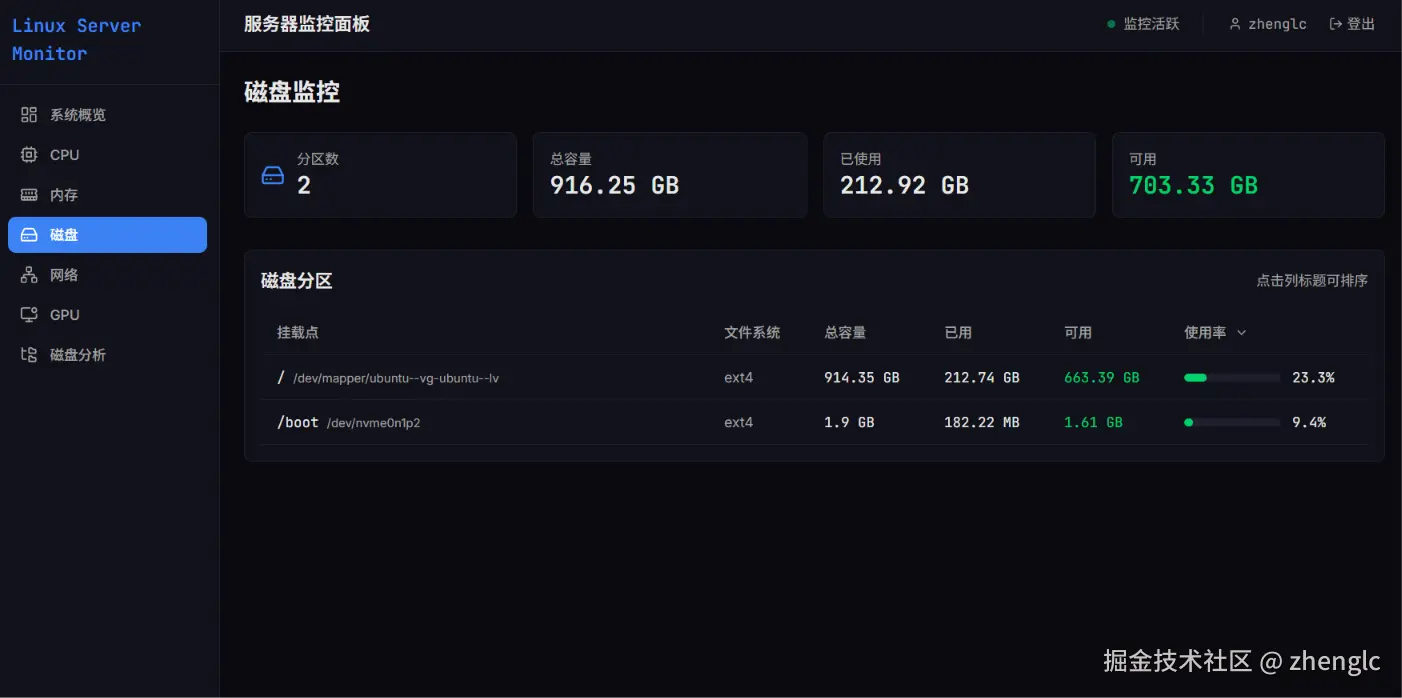Select the 磁盘 menu item
The height and width of the screenshot is (698, 1402).
pyautogui.click(x=107, y=235)
